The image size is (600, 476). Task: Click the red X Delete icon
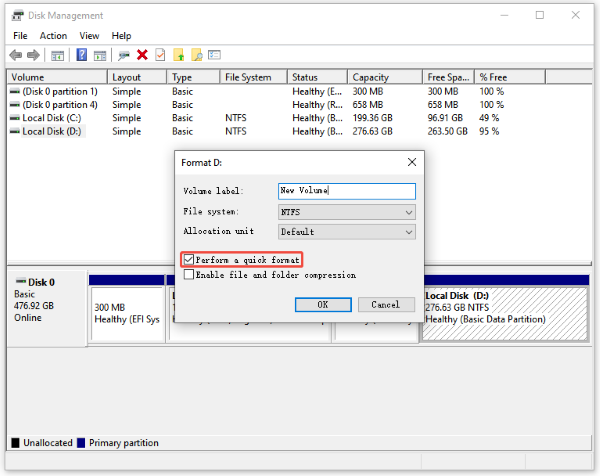tap(142, 55)
